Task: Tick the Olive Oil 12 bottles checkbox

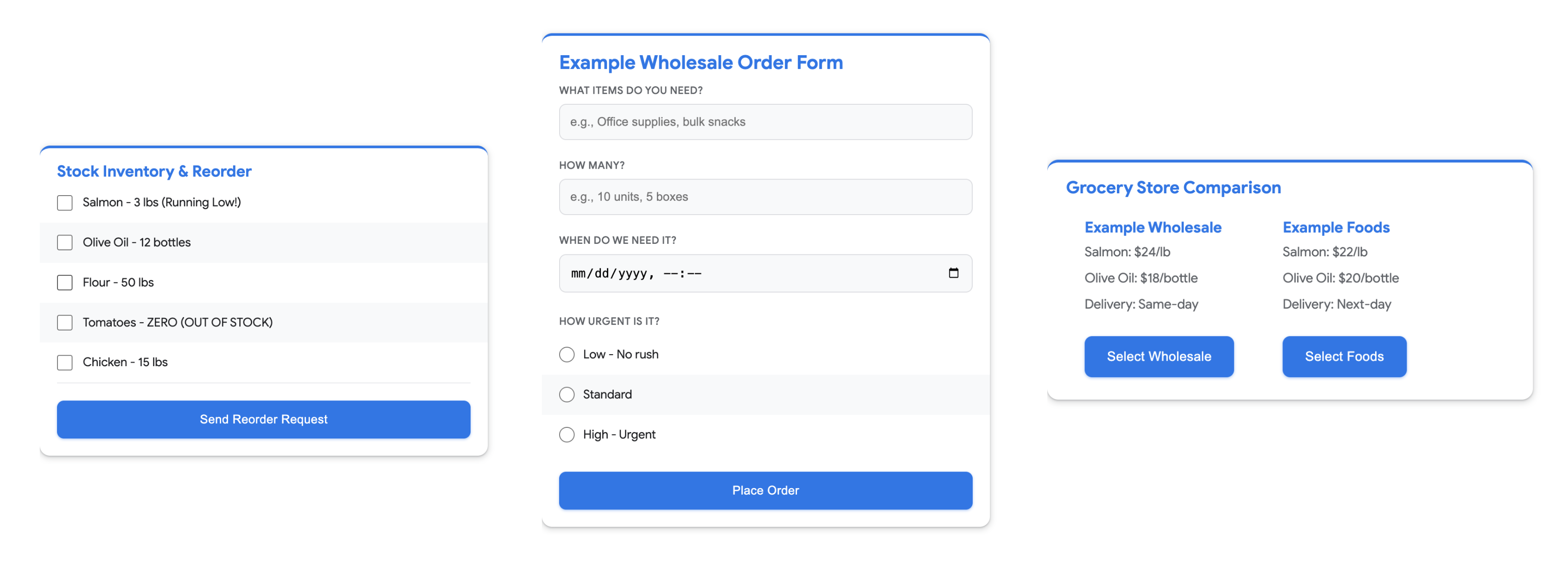Action: (64, 243)
